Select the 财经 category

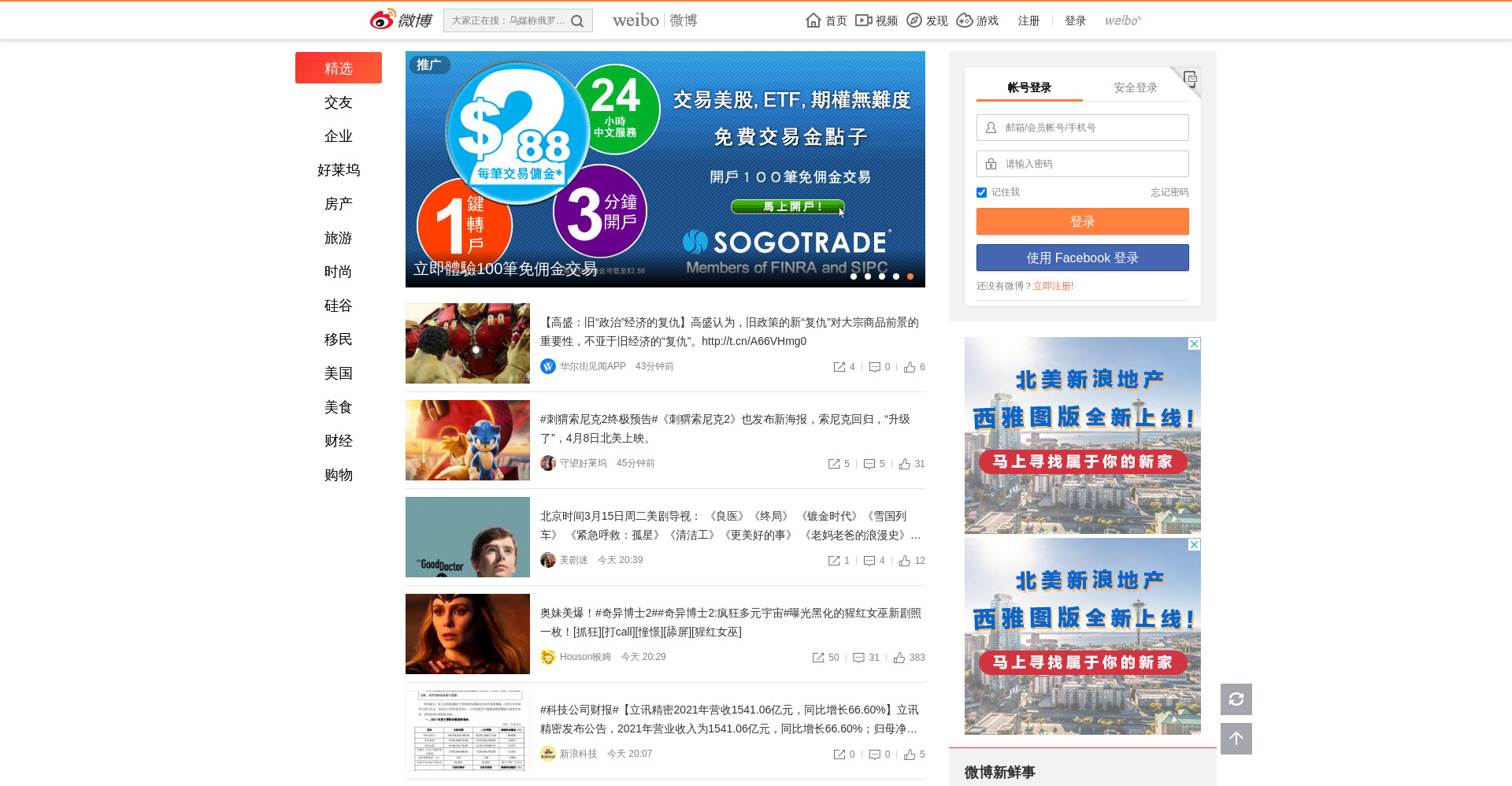[339, 441]
